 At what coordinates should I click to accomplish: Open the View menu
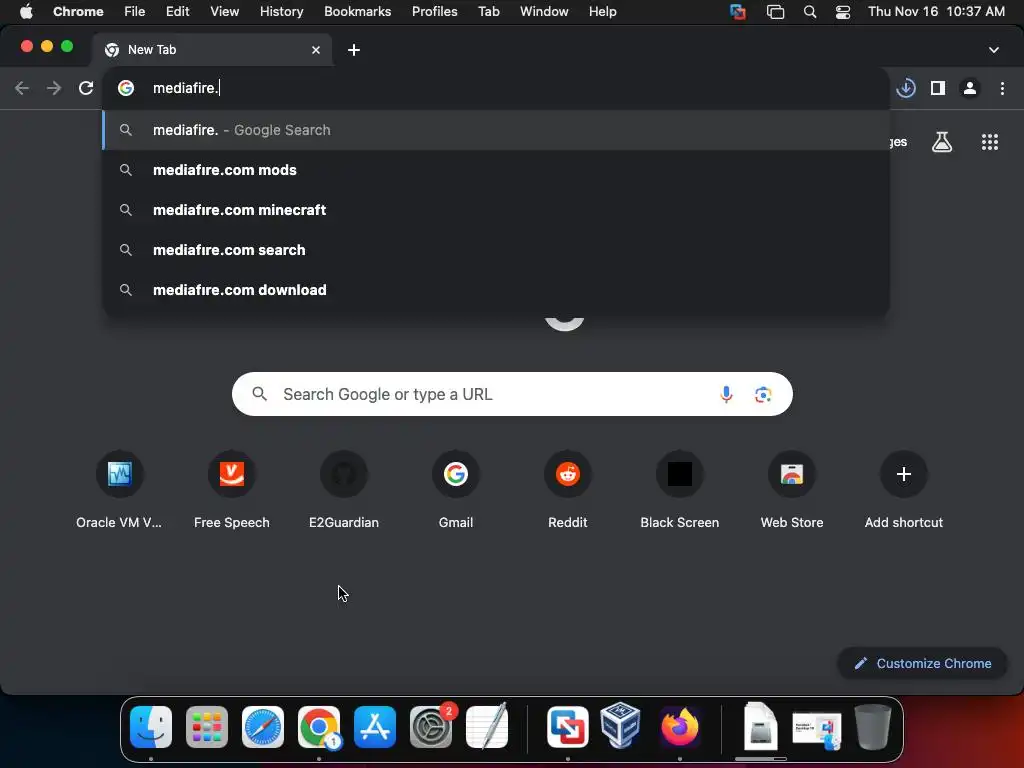point(225,12)
